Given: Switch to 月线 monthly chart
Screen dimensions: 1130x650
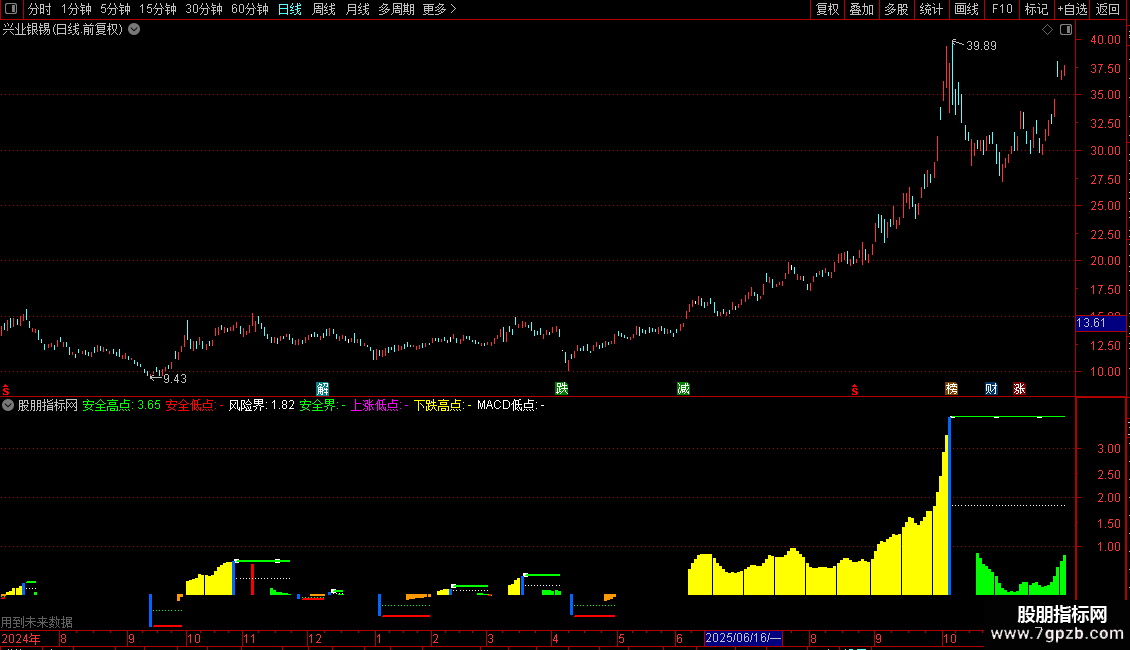Looking at the screenshot, I should click(x=357, y=9).
